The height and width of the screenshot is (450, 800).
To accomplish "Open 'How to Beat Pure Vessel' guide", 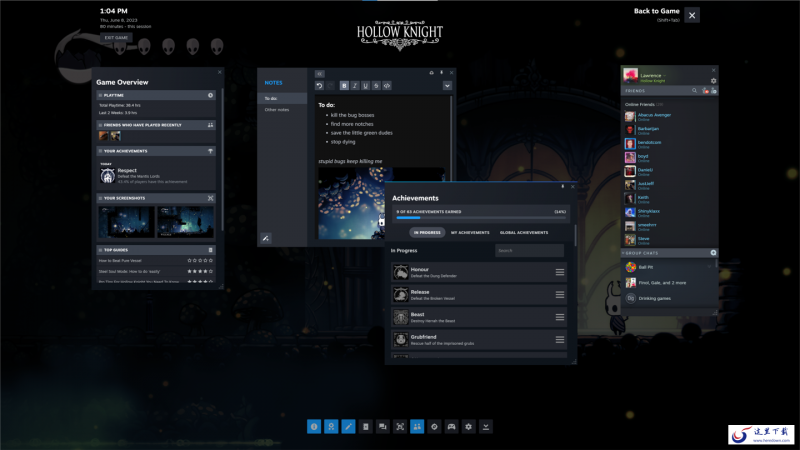I will click(x=120, y=261).
